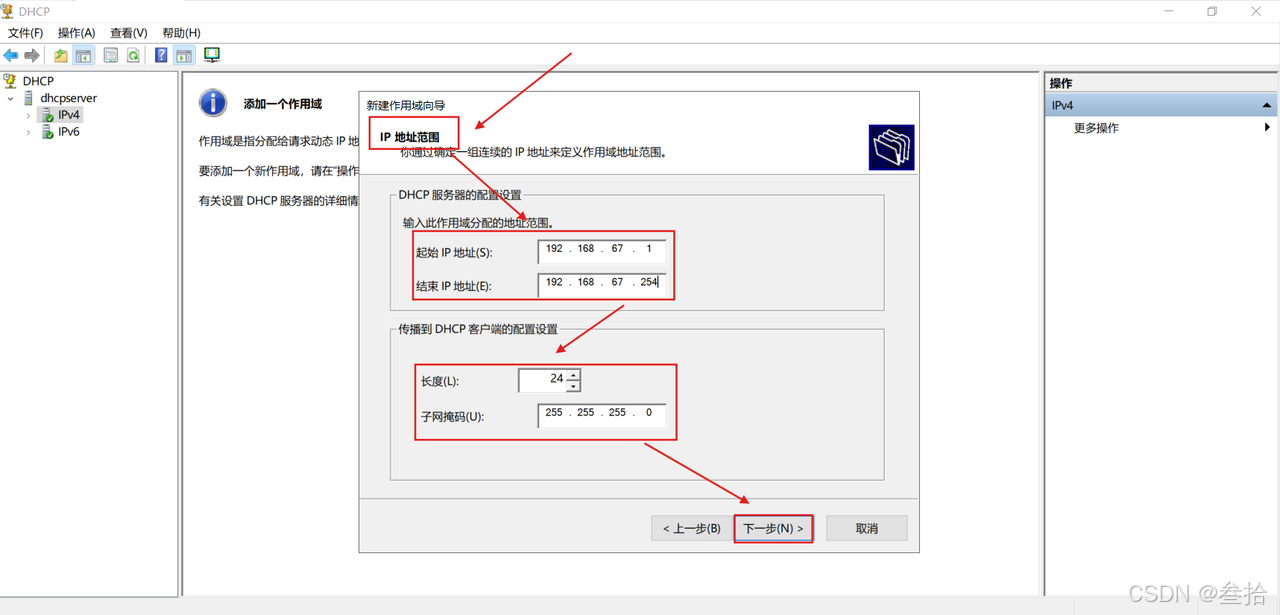Image resolution: width=1280 pixels, height=615 pixels.
Task: Select the DHCP root node in tree
Action: tap(39, 81)
